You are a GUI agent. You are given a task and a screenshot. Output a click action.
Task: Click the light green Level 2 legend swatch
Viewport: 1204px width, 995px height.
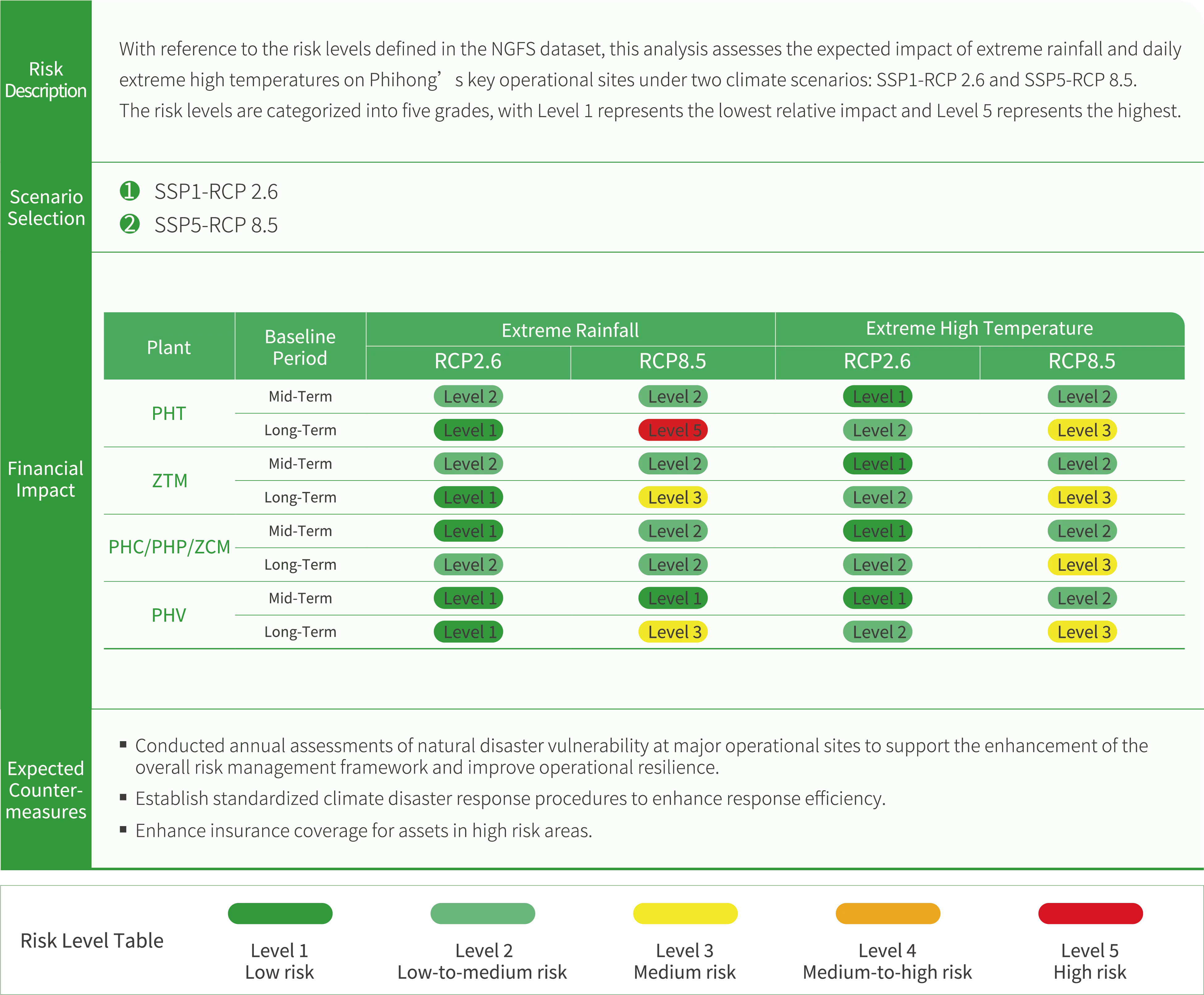(x=483, y=913)
